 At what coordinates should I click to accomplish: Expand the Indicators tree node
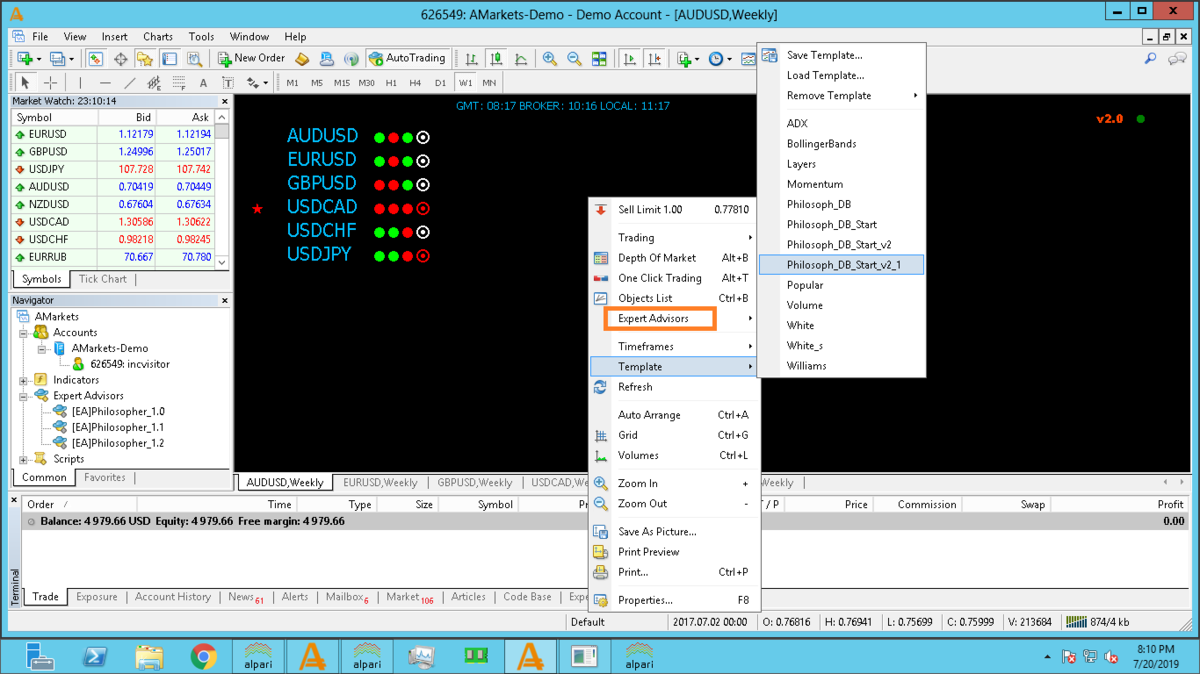pyautogui.click(x=23, y=380)
